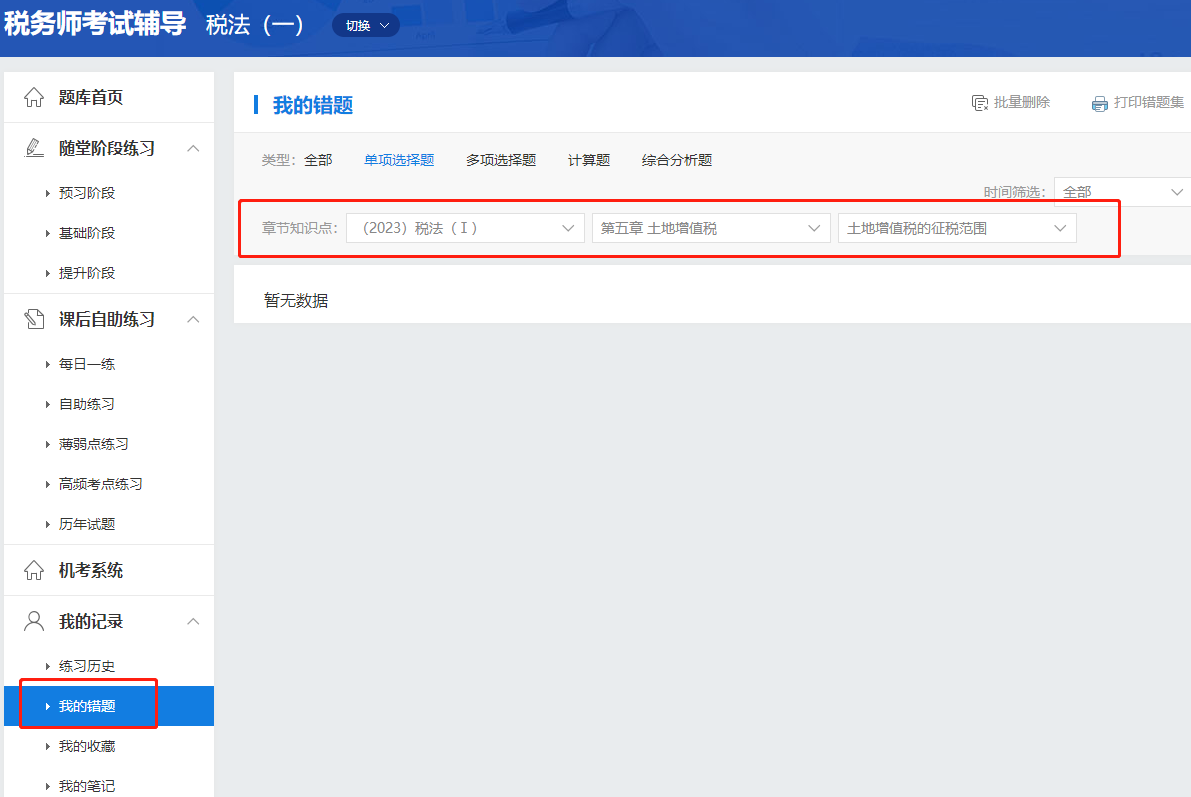Click the document icon beside 课后自助练习
Screen dimensions: 1191x797
pyautogui.click(x=34, y=319)
